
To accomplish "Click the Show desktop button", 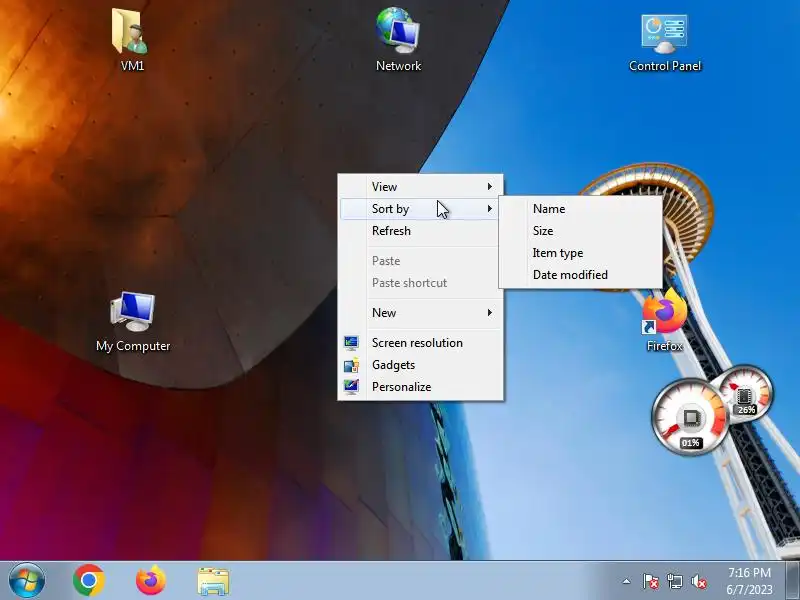I will click(792, 580).
